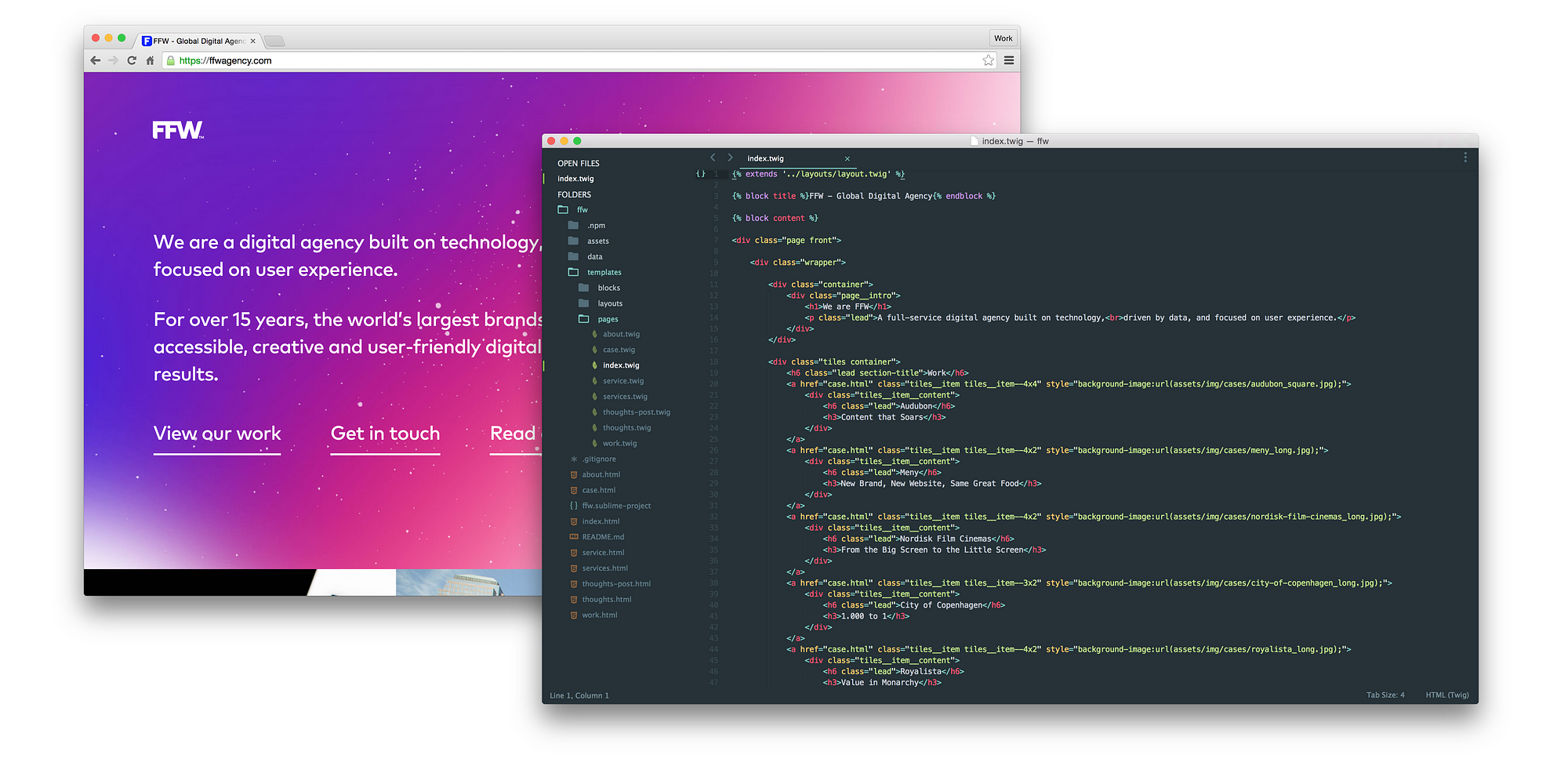Open index.html in the sidebar

601,521
